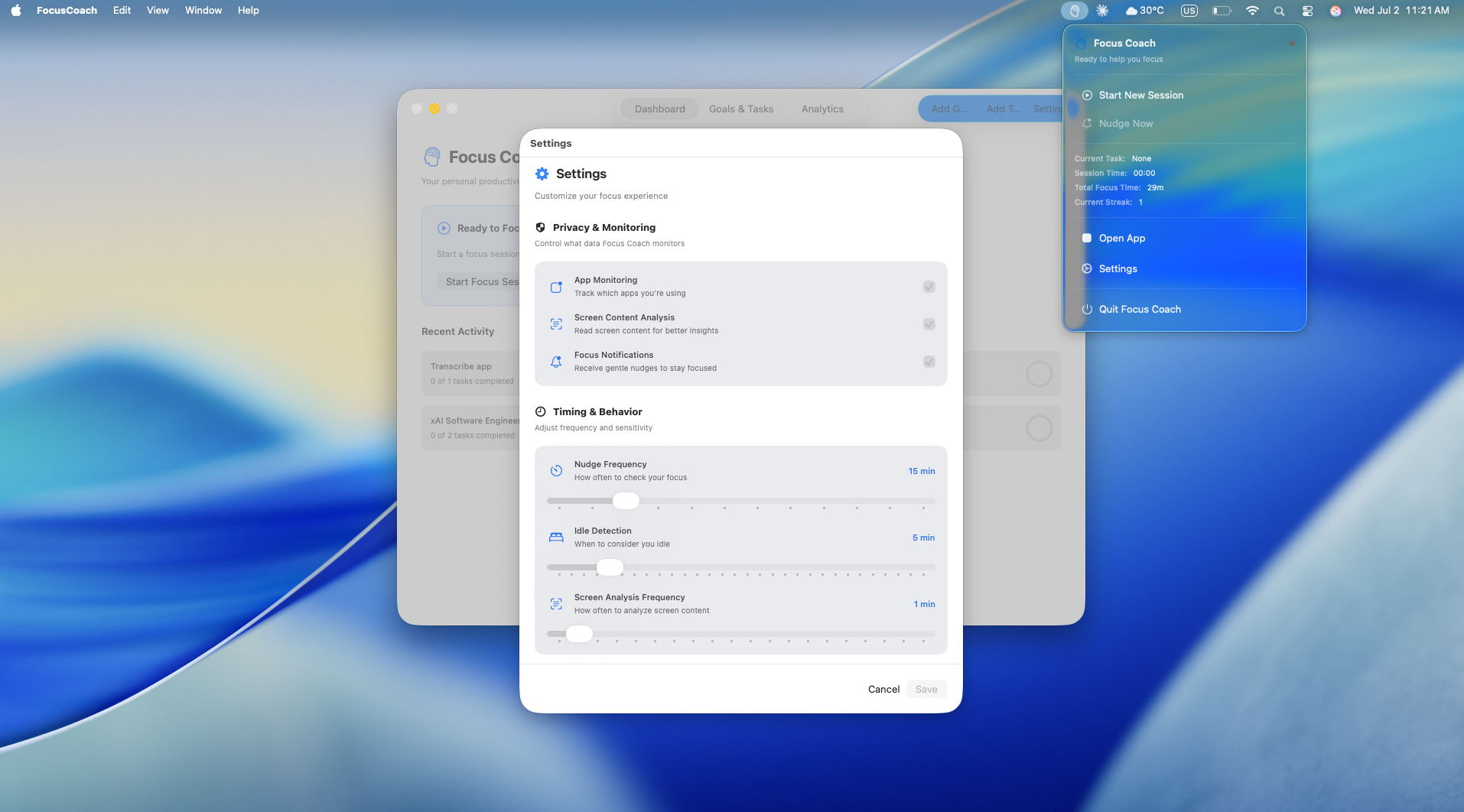Screen dimensions: 1464x812
Task: Uncheck the Focus Notifications checkbox
Action: [x=929, y=362]
